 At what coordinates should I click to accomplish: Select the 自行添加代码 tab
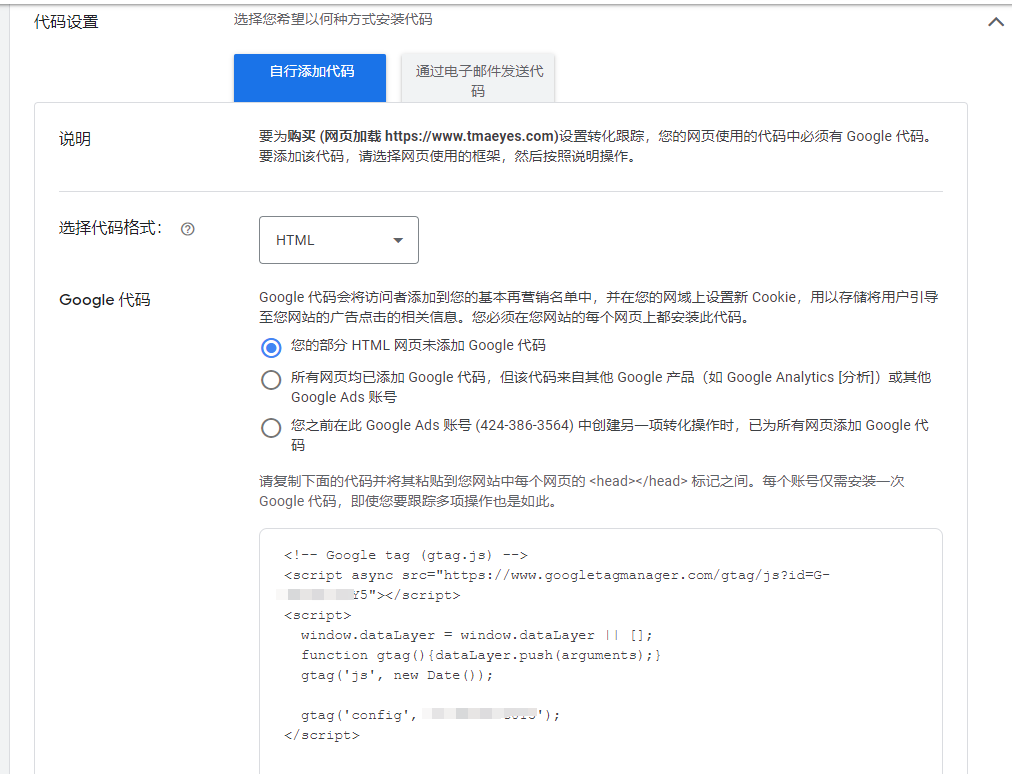[310, 77]
